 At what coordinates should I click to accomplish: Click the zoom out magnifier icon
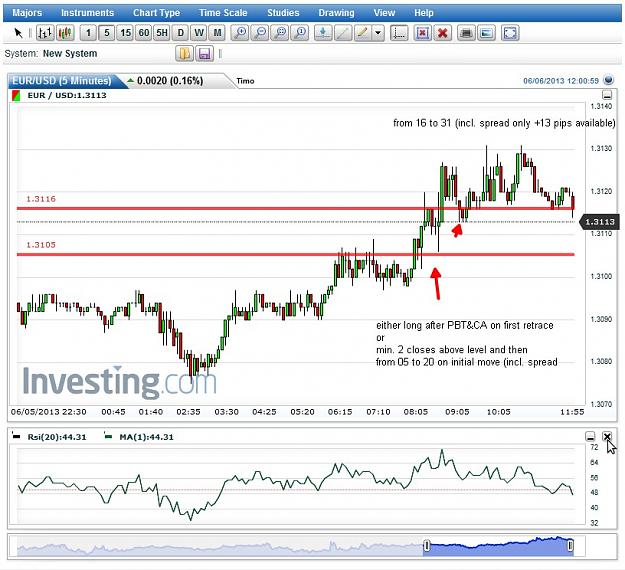(260, 33)
